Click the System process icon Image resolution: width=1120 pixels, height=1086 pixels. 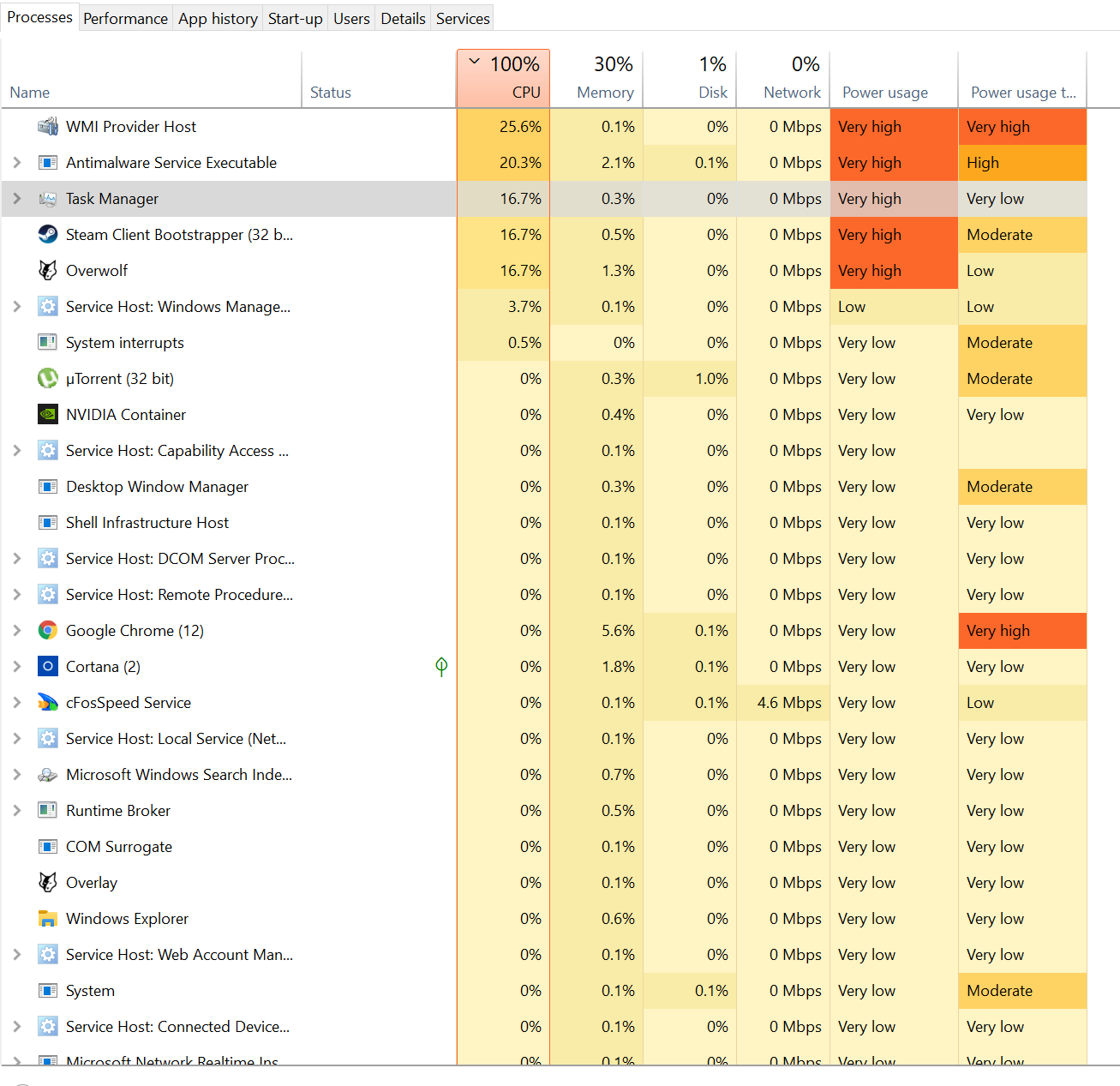pyautogui.click(x=48, y=991)
